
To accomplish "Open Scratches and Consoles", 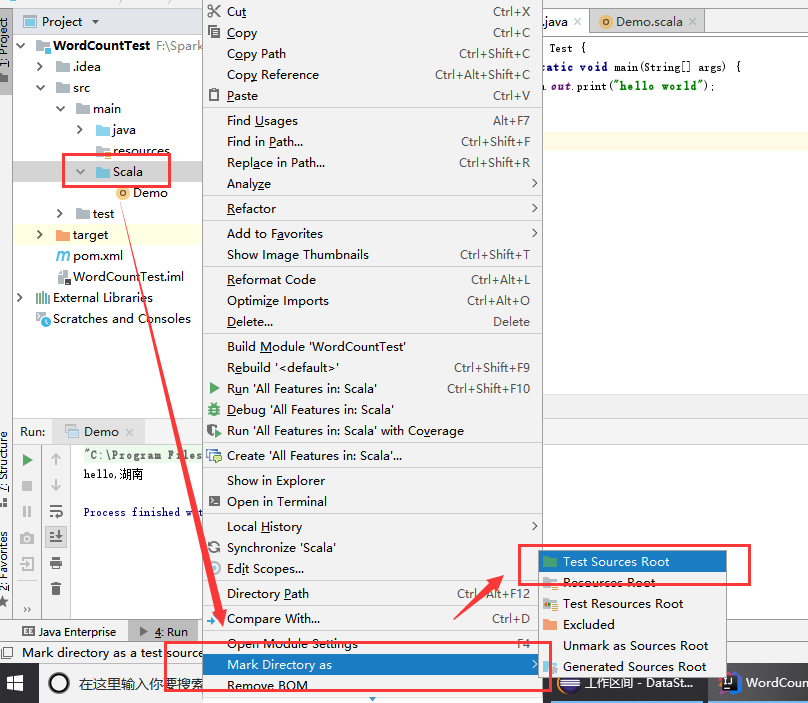I will [x=113, y=319].
